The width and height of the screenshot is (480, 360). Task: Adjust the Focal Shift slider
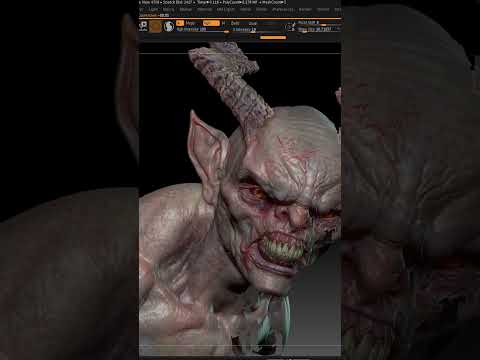pos(318,23)
